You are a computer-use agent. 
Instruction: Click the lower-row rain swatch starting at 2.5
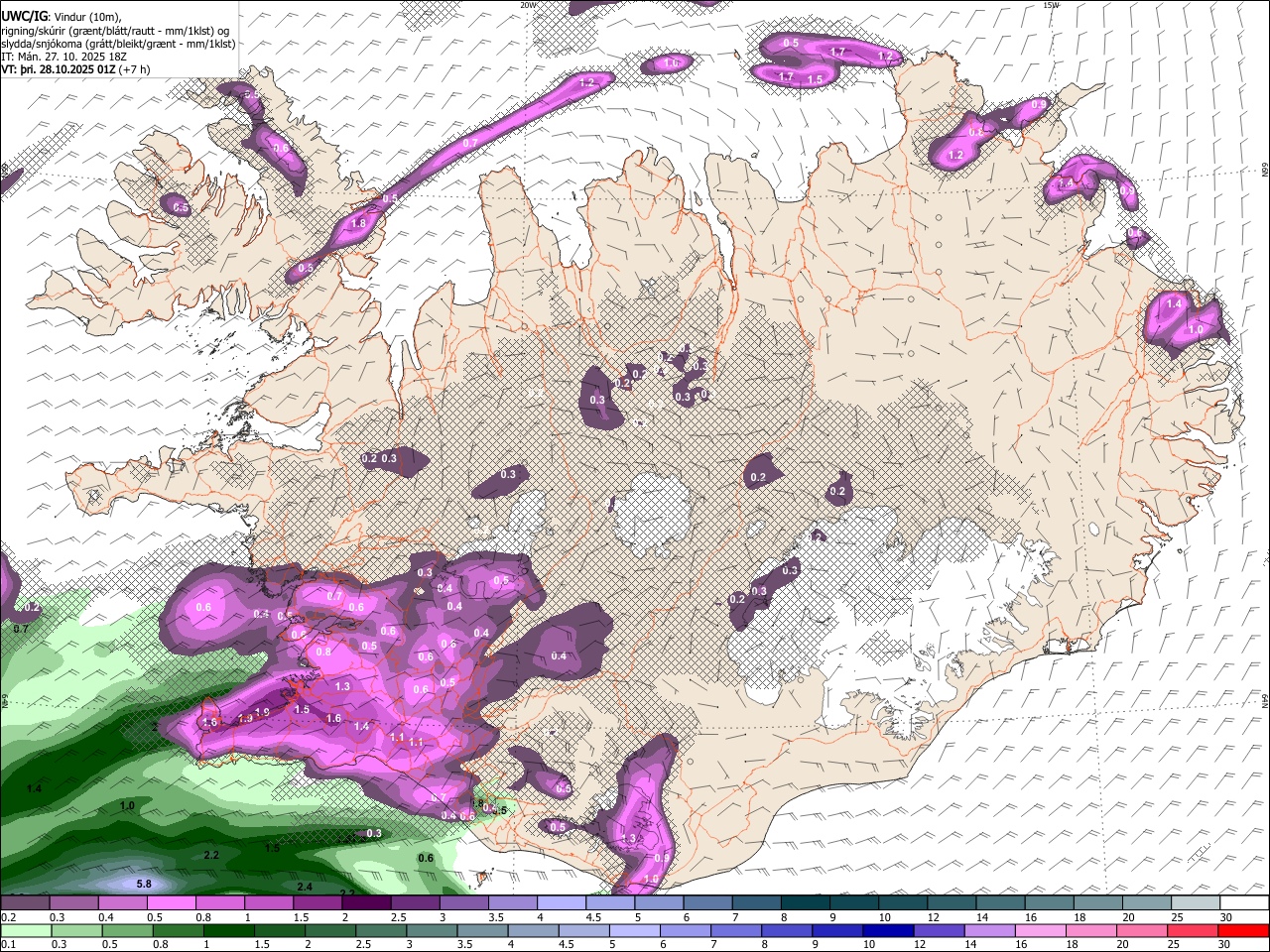[x=379, y=930]
